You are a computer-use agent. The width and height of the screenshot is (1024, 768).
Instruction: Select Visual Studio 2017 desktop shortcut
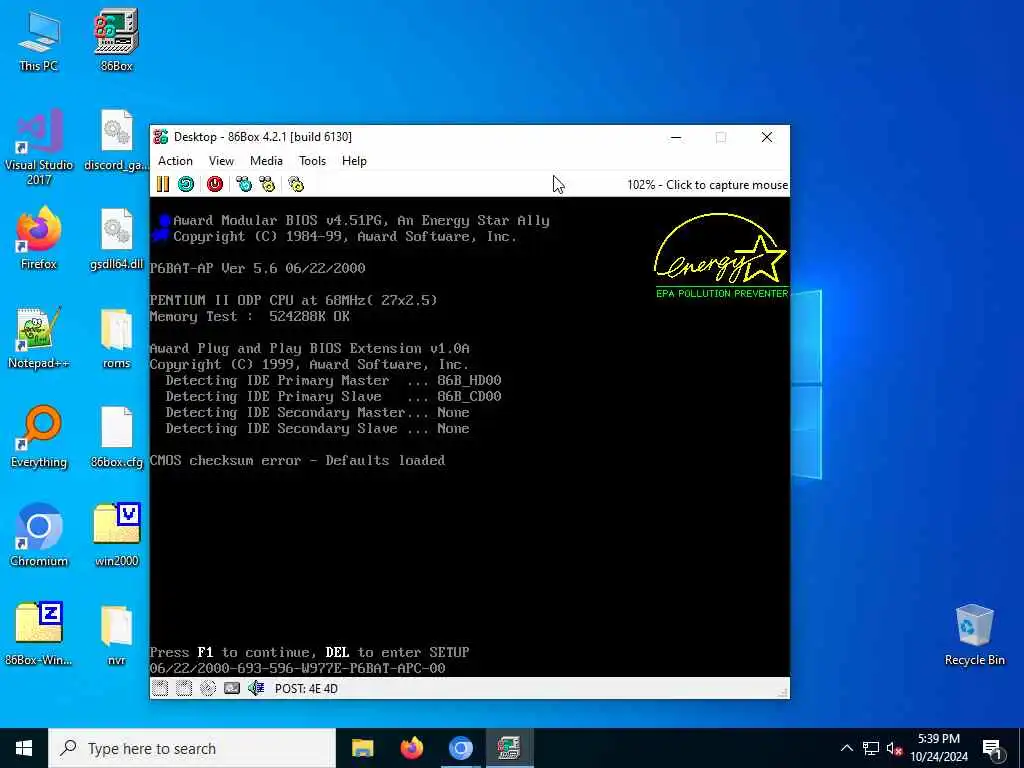[39, 148]
